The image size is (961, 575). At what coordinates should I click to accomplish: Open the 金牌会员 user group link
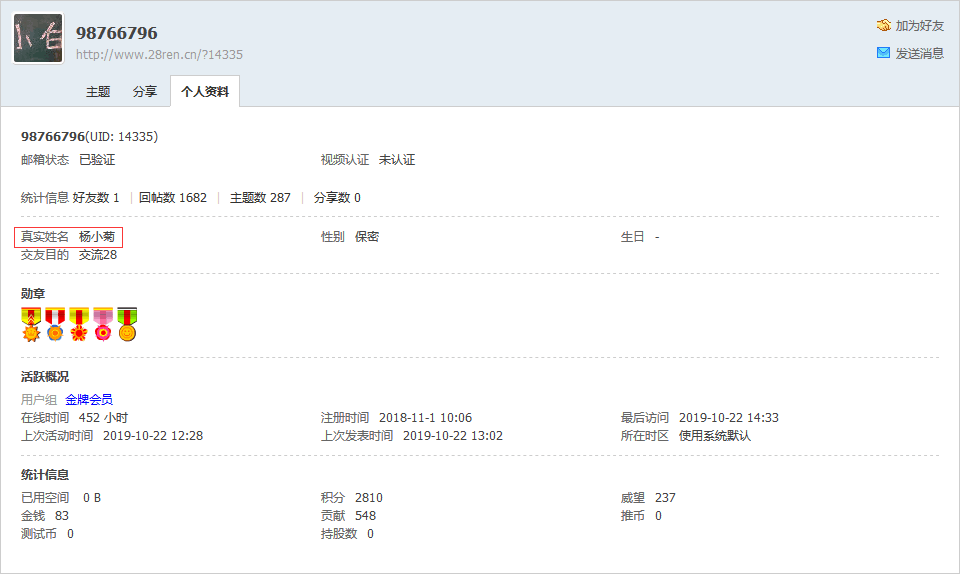coord(89,400)
